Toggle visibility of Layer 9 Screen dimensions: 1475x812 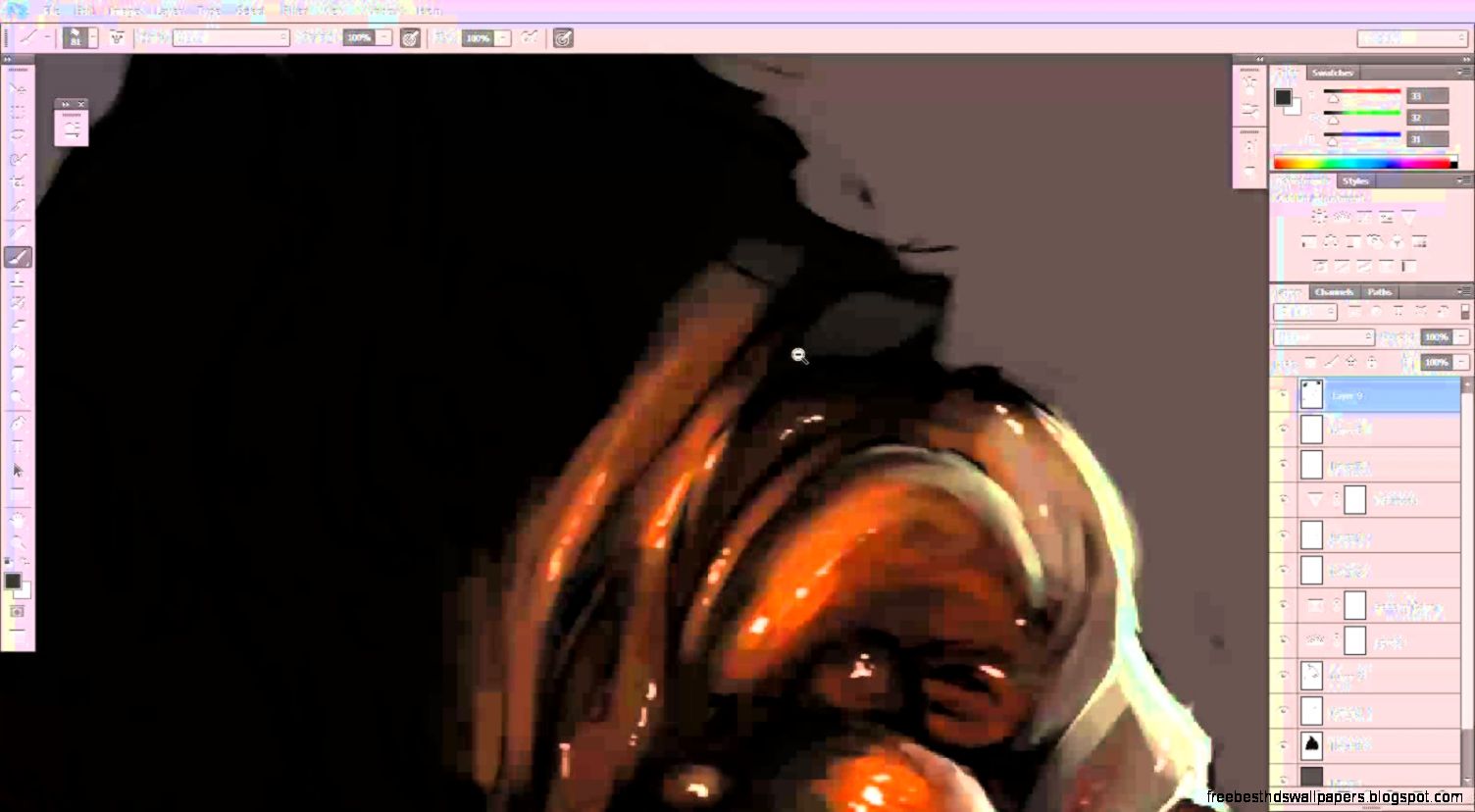[1285, 394]
